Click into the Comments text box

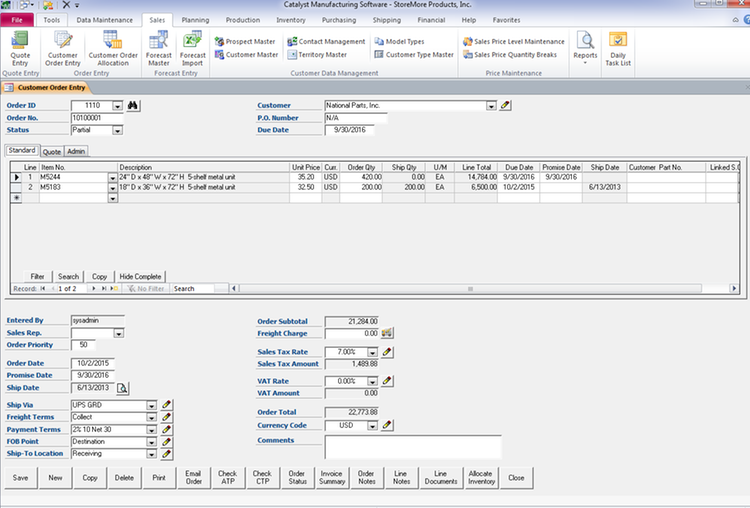pos(413,447)
